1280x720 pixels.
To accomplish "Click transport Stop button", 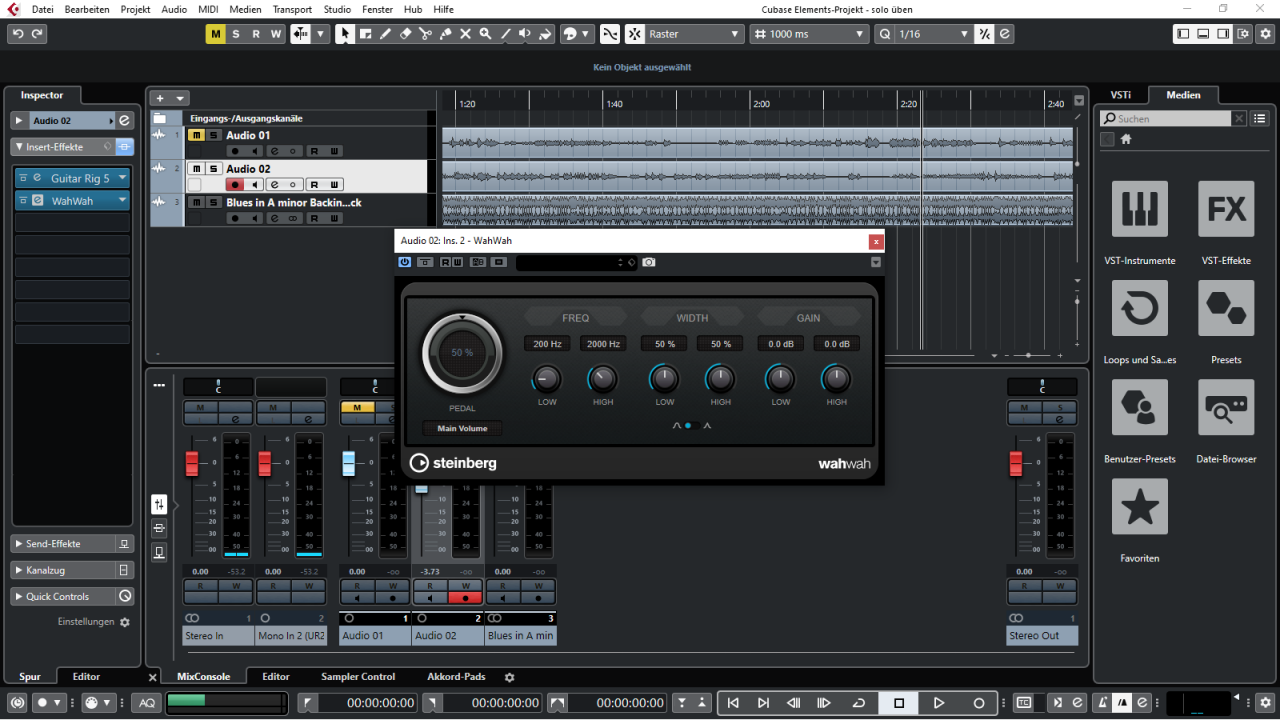I will [x=899, y=703].
